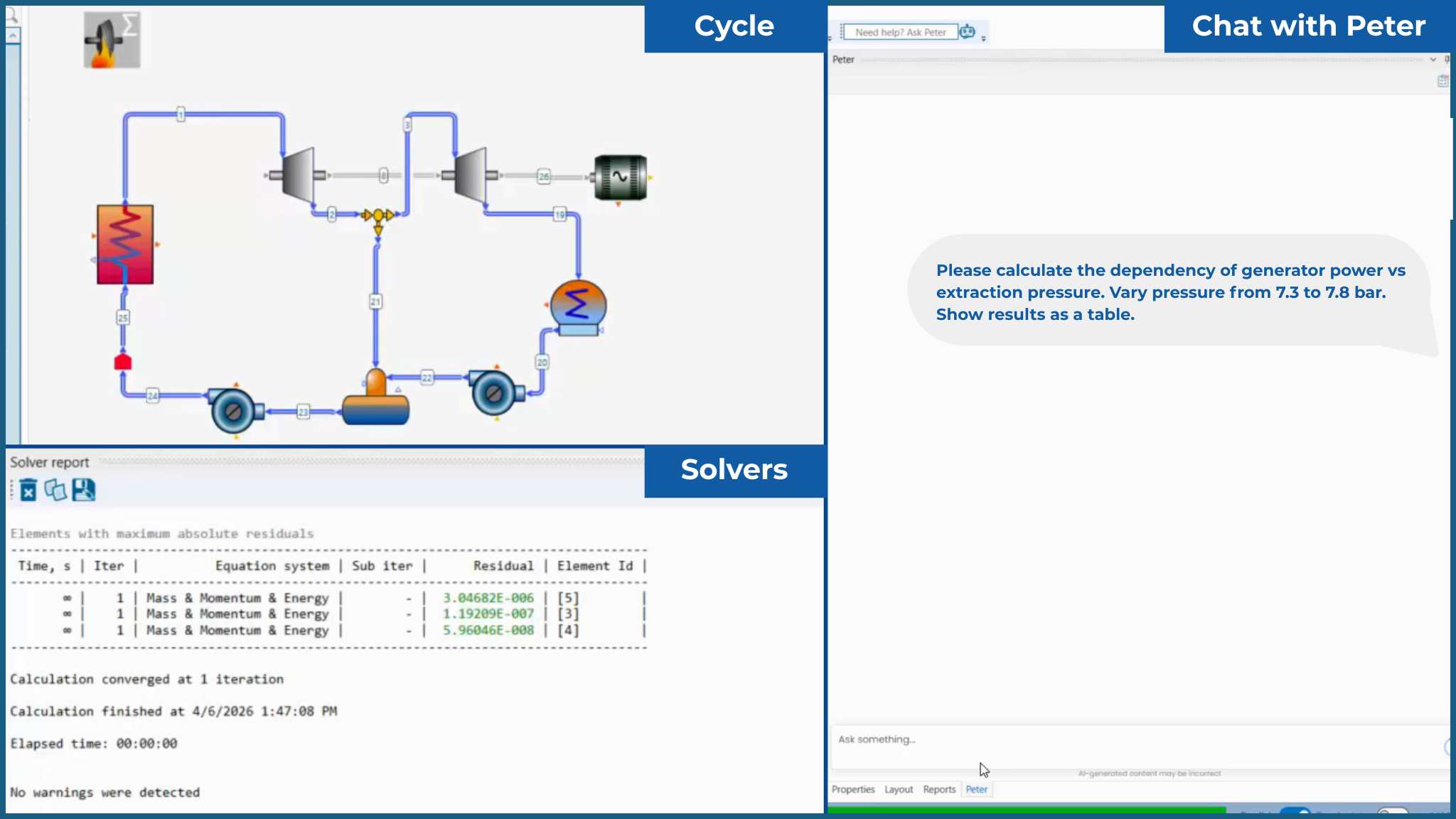
Task: Switch to the Peter tab
Action: 976,789
